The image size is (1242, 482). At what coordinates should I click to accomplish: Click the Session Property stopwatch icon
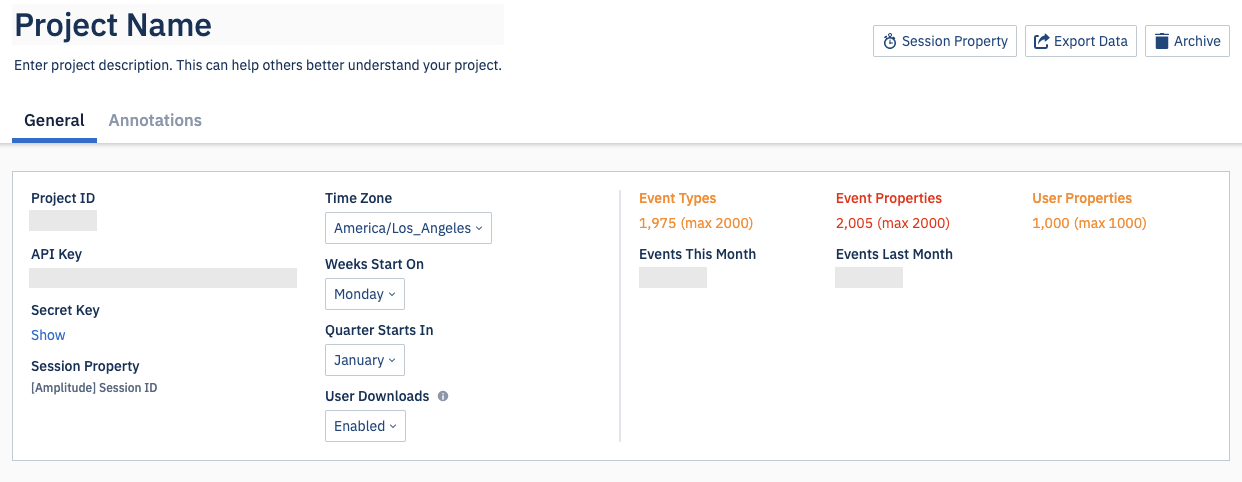889,42
